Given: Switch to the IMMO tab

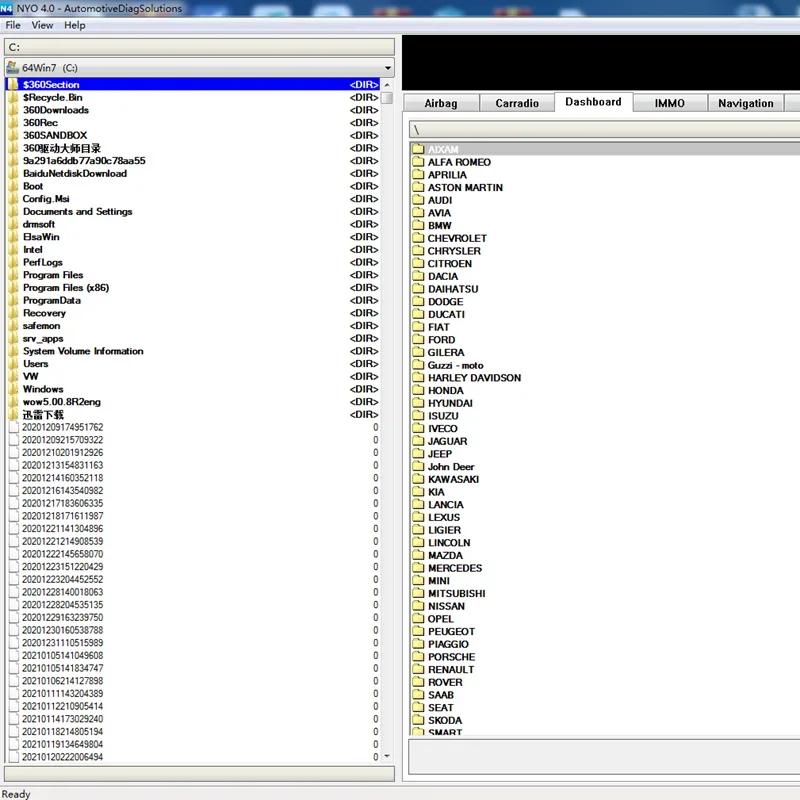Looking at the screenshot, I should (x=669, y=103).
